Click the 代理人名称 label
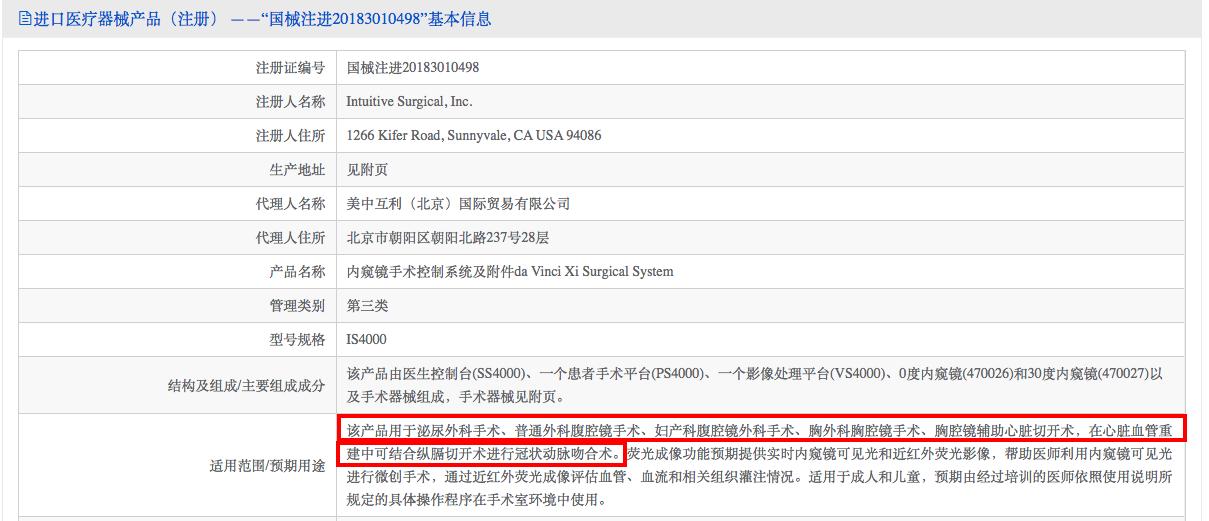The image size is (1209, 521). click(x=290, y=204)
